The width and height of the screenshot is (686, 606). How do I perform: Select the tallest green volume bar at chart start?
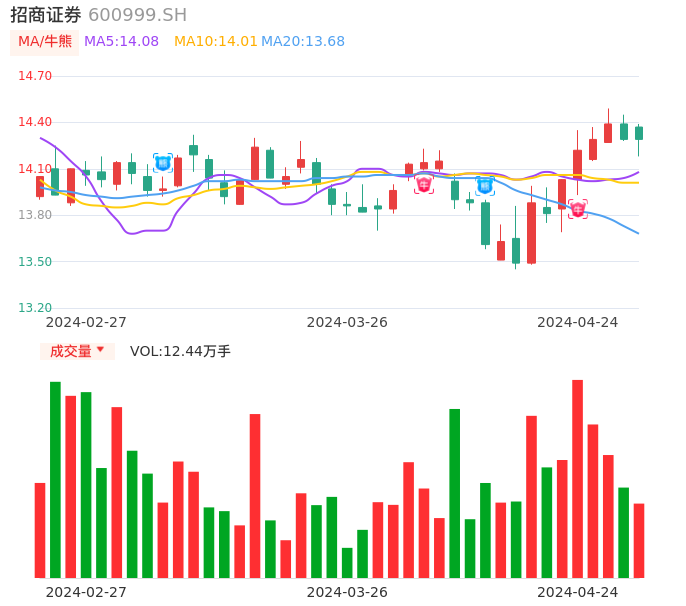(55, 480)
